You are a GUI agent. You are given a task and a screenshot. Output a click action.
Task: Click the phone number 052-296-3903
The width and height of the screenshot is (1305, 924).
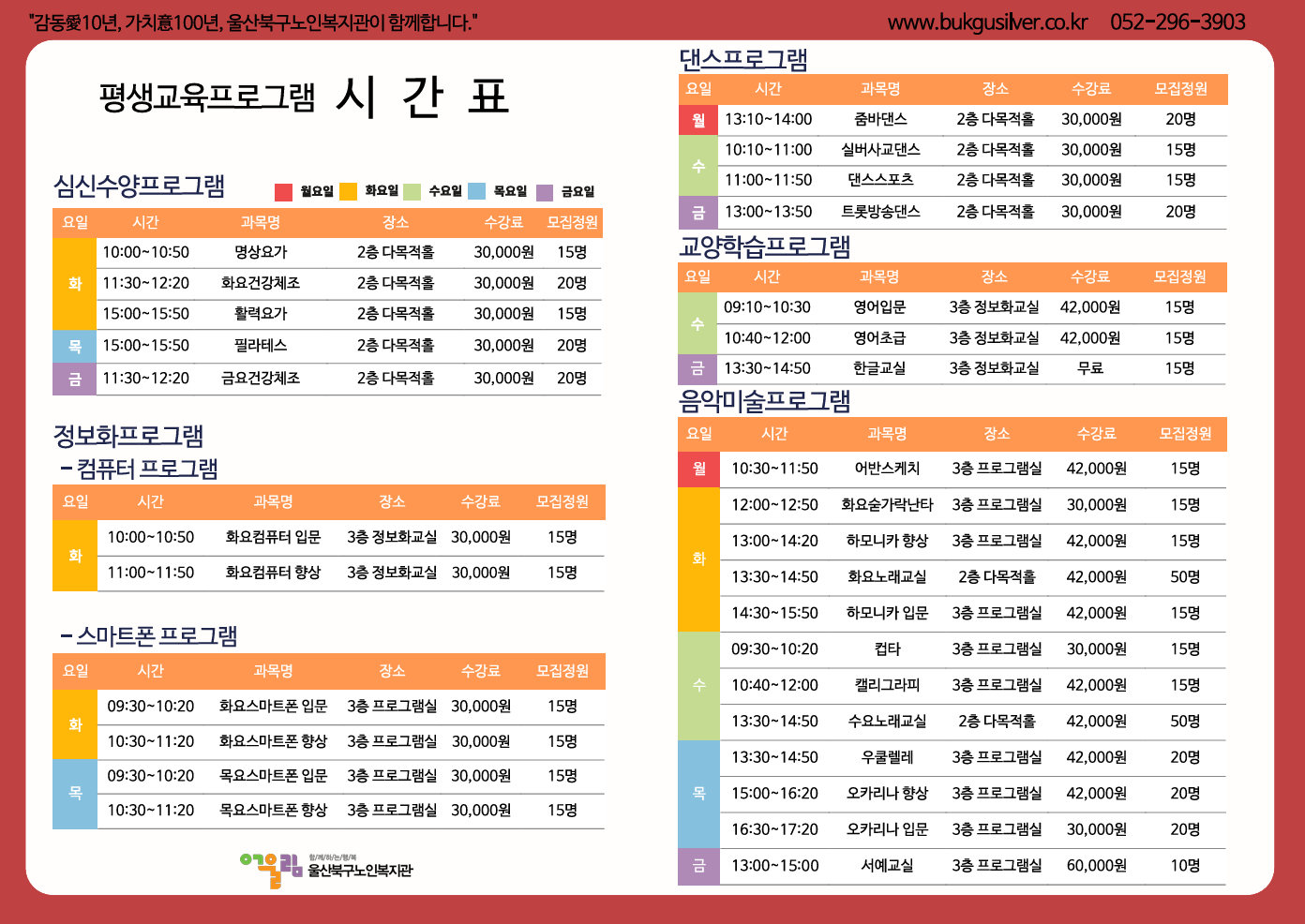pyautogui.click(x=1177, y=22)
